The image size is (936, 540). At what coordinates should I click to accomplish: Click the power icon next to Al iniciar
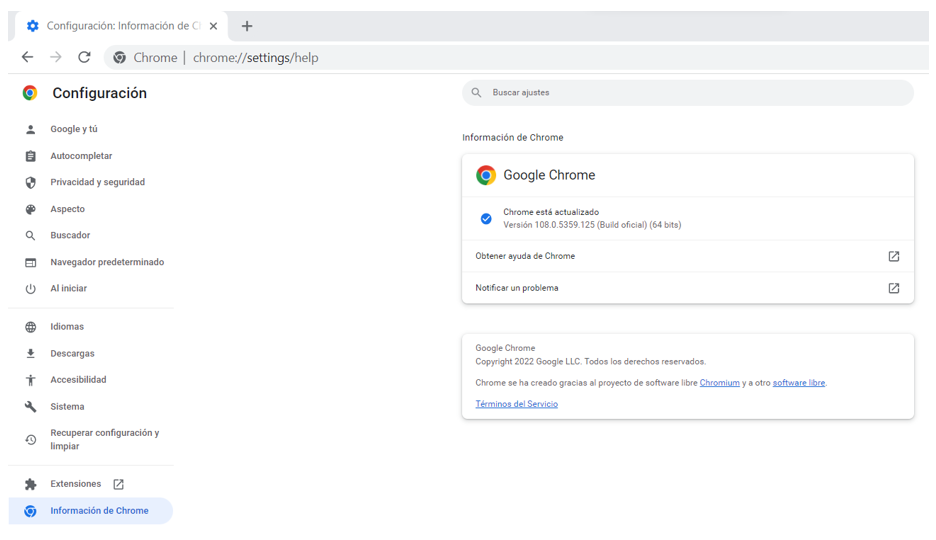30,289
